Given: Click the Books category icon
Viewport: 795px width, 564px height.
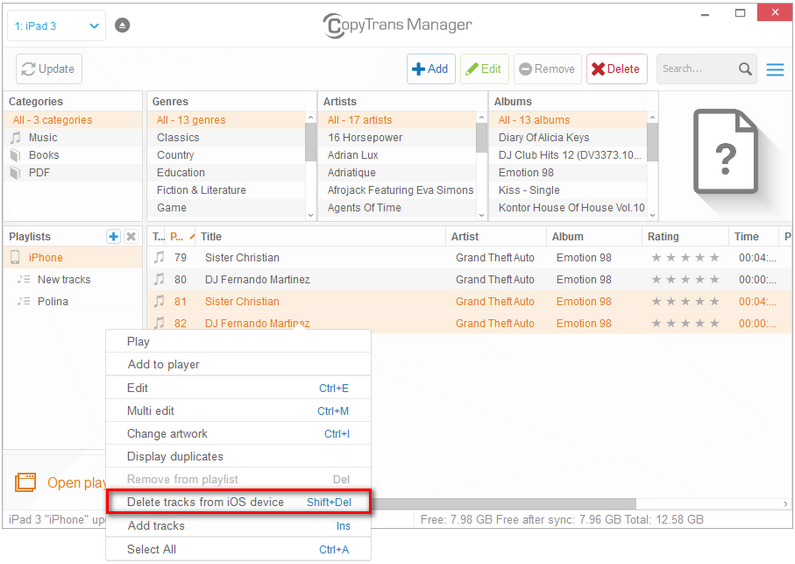Looking at the screenshot, I should click(16, 155).
